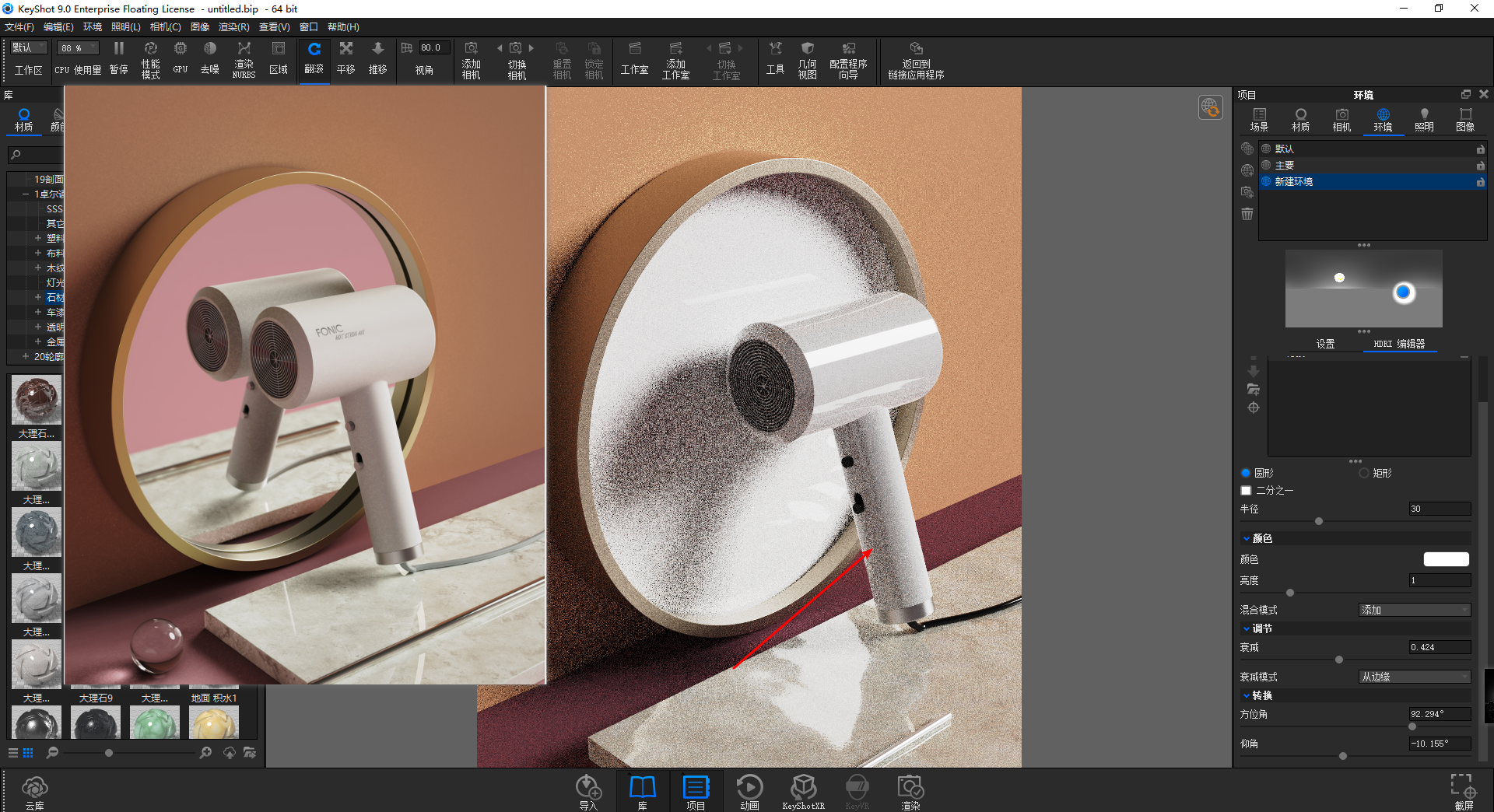The height and width of the screenshot is (812, 1494).
Task: Collapse the 转换 section
Action: tap(1247, 696)
